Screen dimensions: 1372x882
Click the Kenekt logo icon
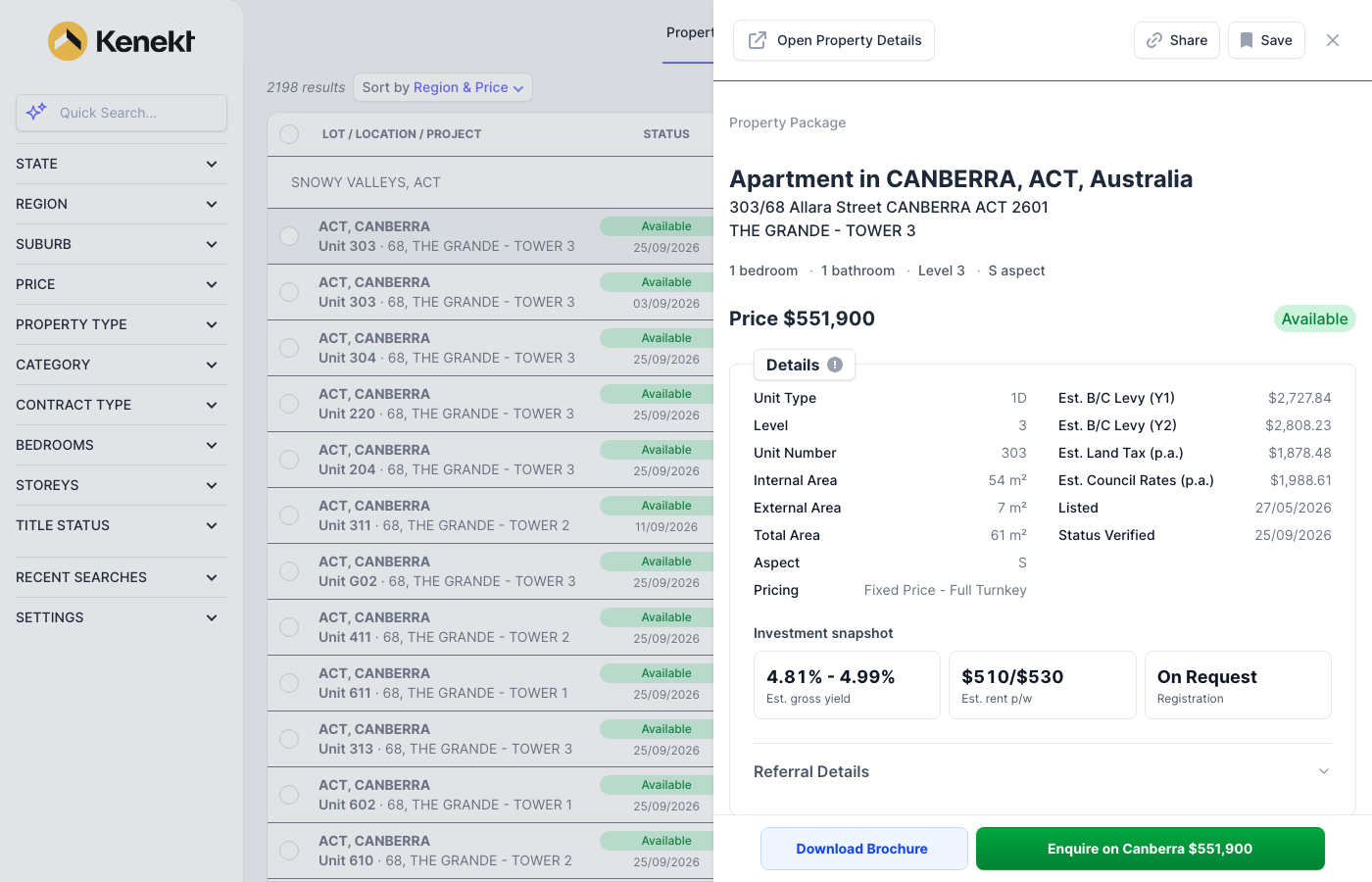[x=68, y=41]
